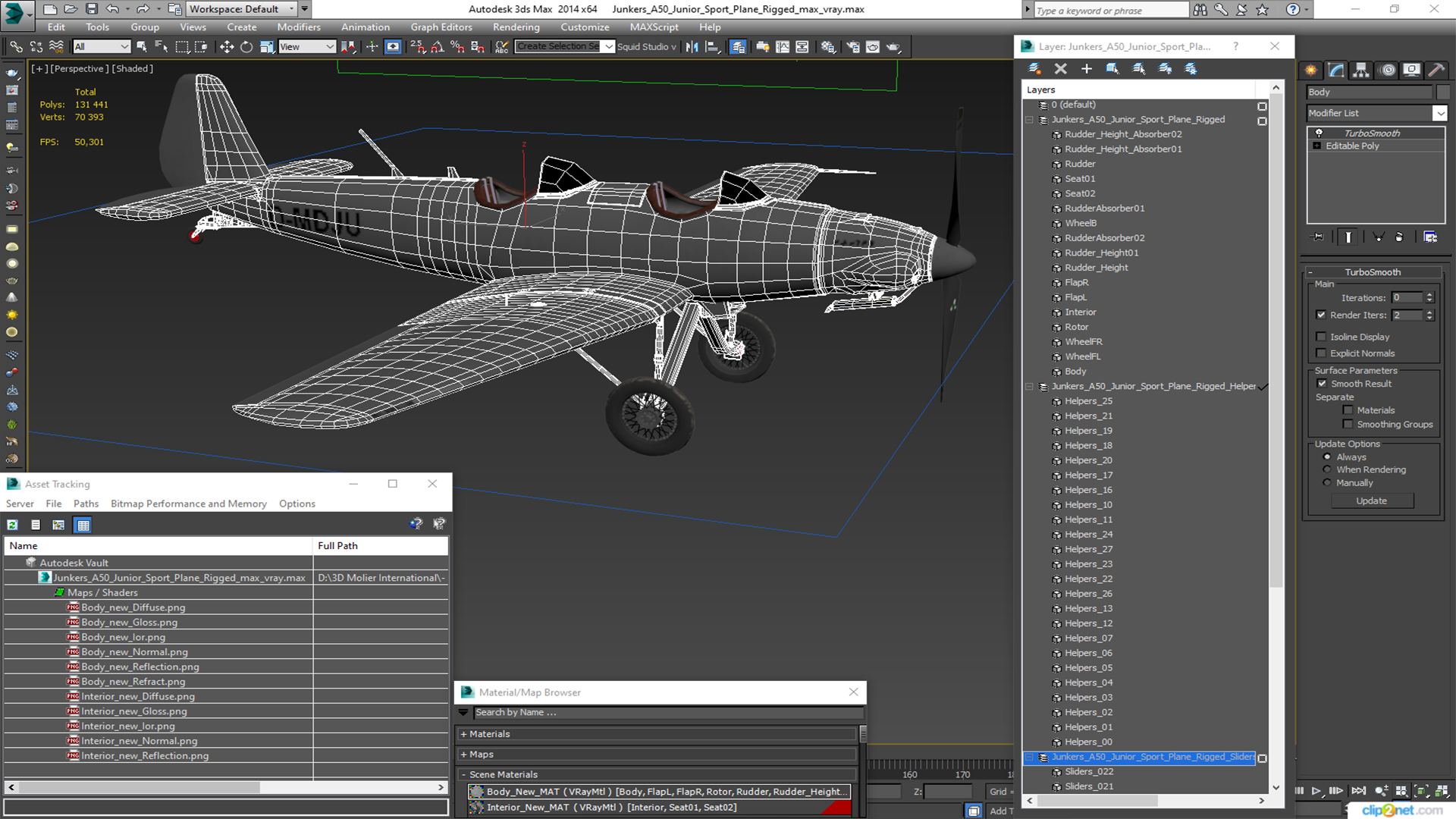Open the selection filter All dropdown
The width and height of the screenshot is (1456, 819).
point(102,47)
